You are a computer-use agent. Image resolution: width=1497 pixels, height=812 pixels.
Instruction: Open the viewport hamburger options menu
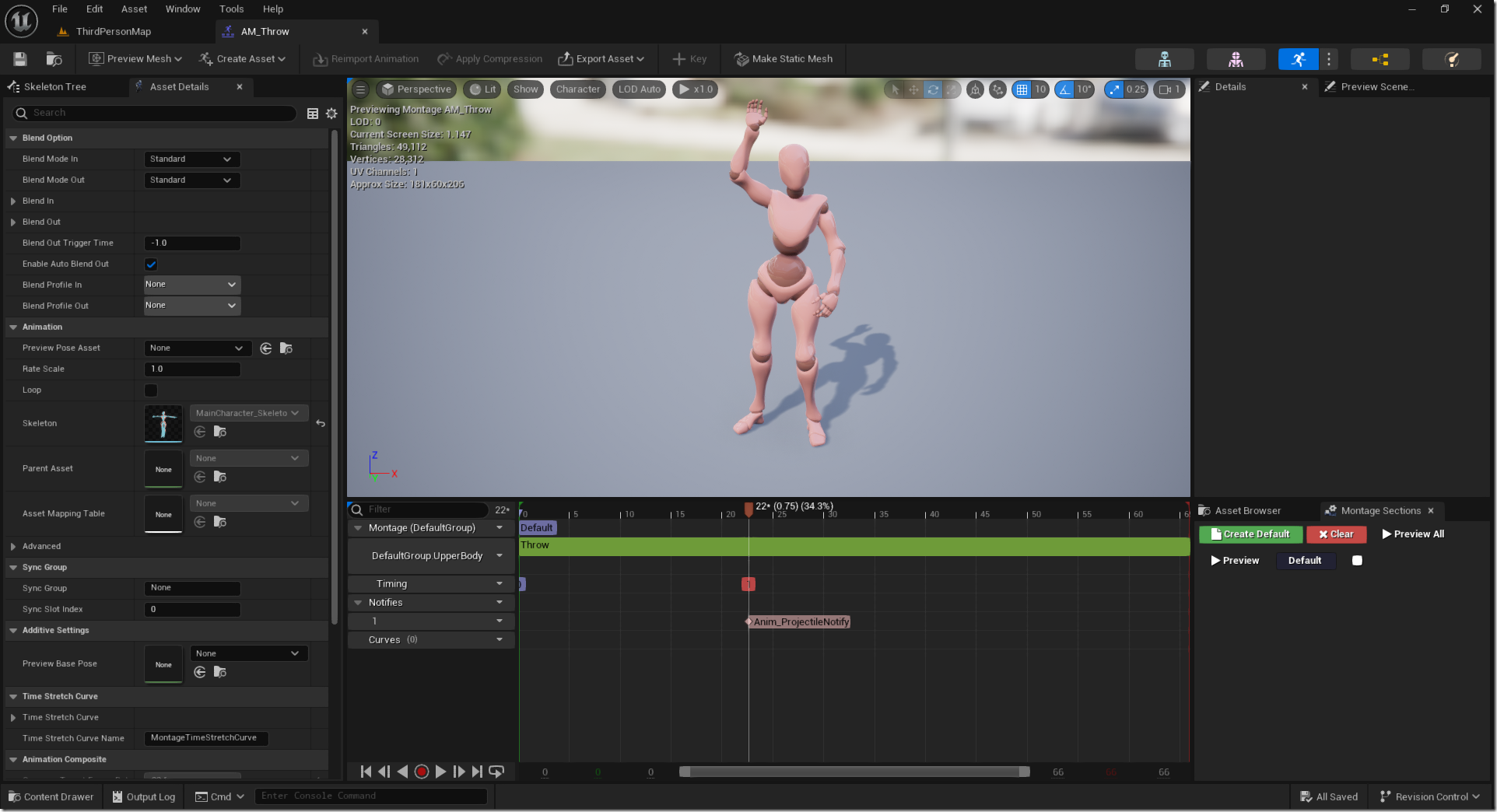[360, 89]
